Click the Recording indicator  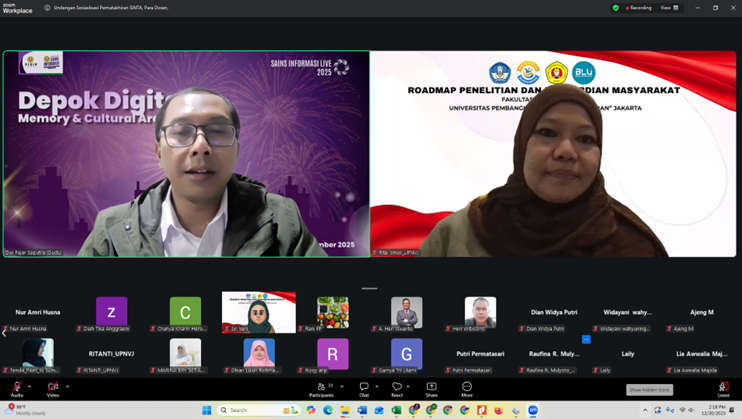point(638,8)
